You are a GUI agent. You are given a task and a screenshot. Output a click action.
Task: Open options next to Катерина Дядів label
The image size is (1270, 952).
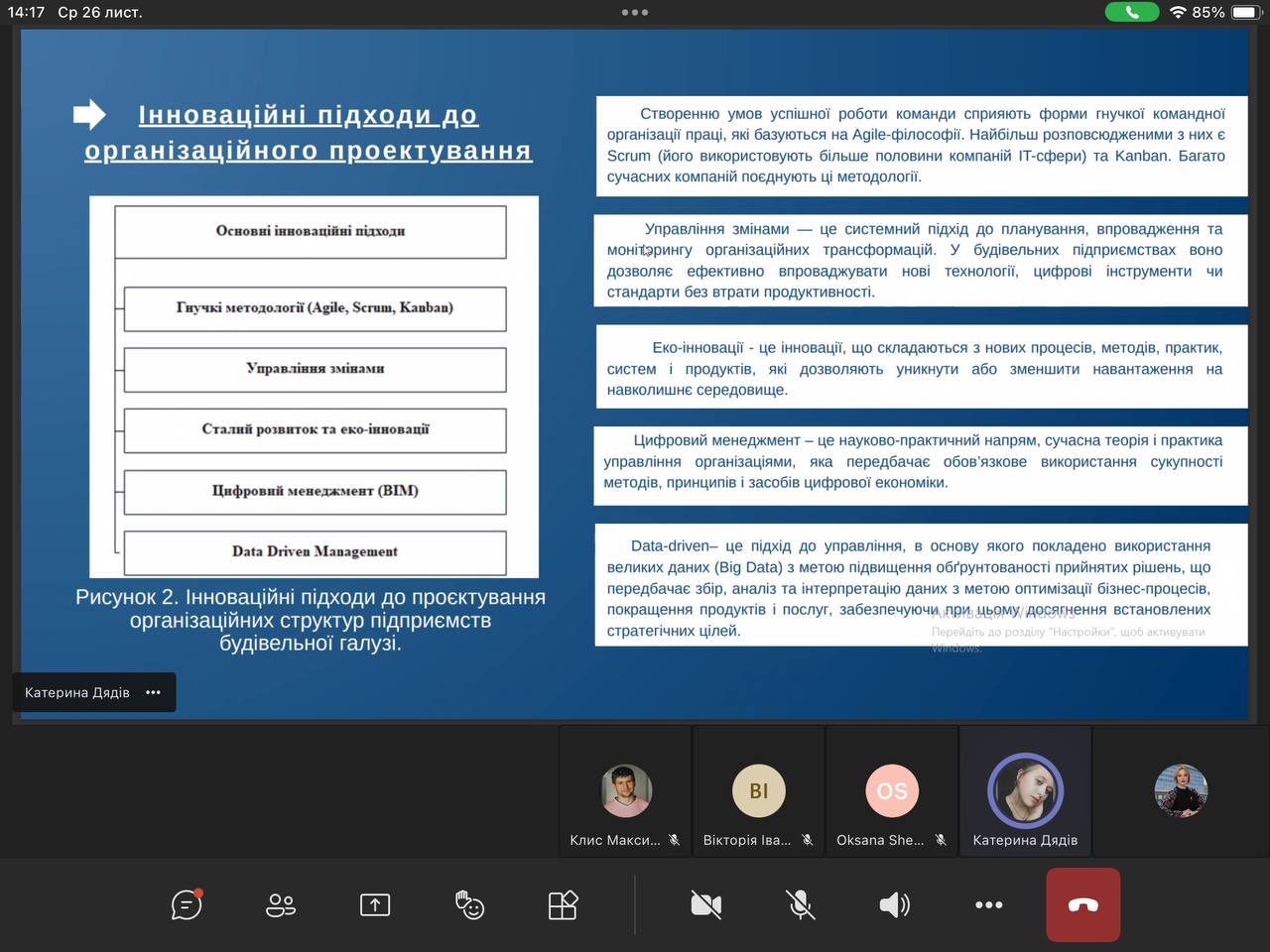coord(153,692)
